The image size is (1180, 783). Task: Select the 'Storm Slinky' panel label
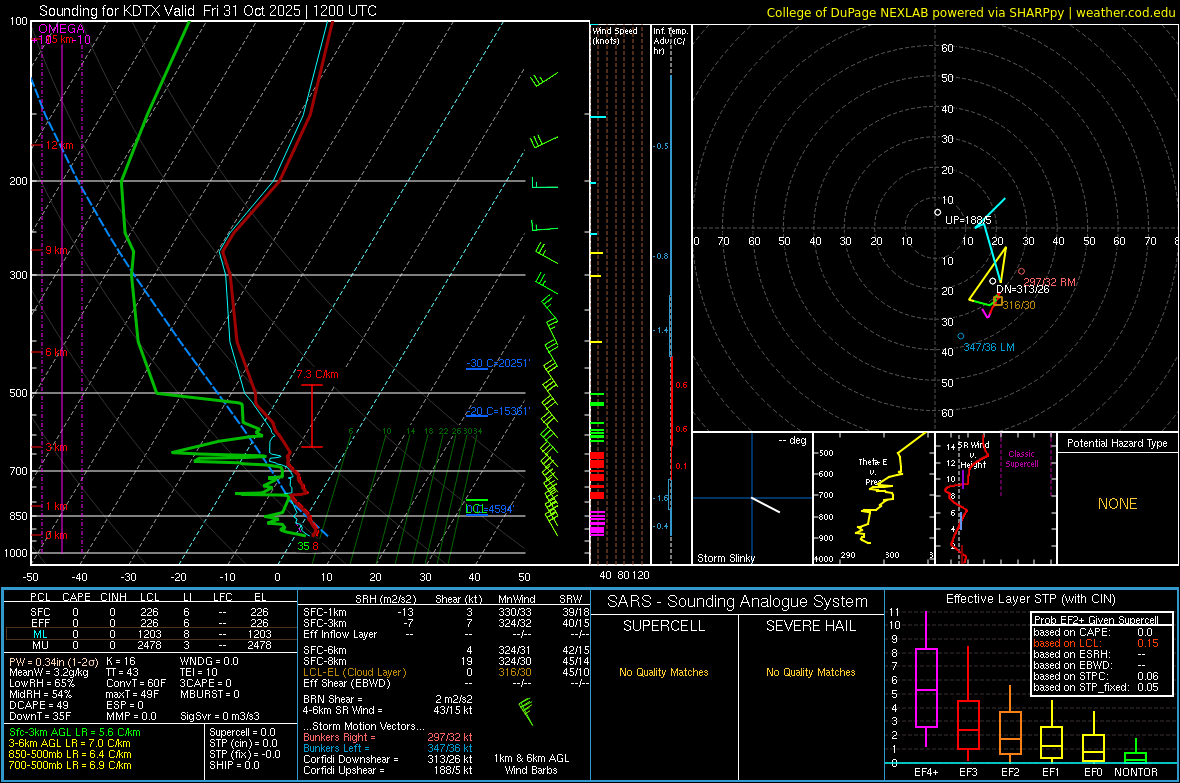pos(725,558)
